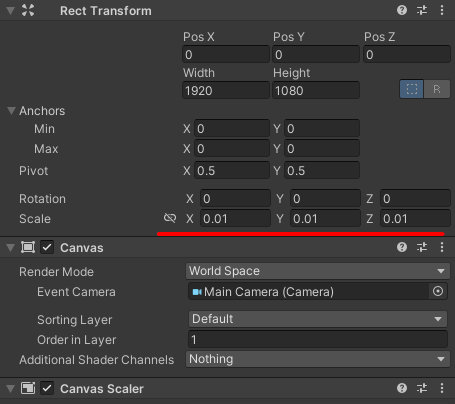Toggle constrained proportions link icon for Scale
Viewport: 455px width, 404px height.
[170, 218]
